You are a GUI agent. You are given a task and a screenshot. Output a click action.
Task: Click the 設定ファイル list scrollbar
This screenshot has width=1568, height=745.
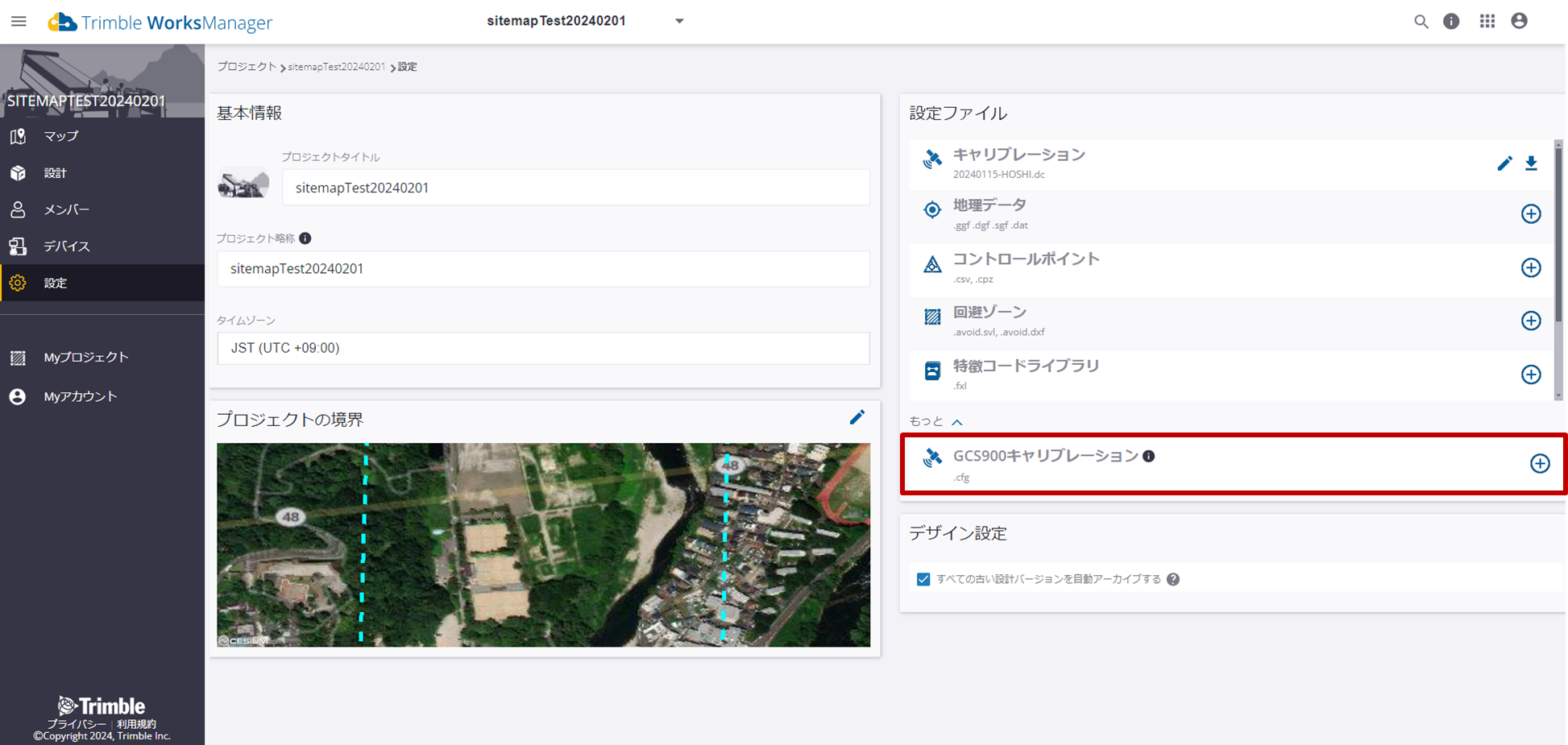click(1558, 234)
